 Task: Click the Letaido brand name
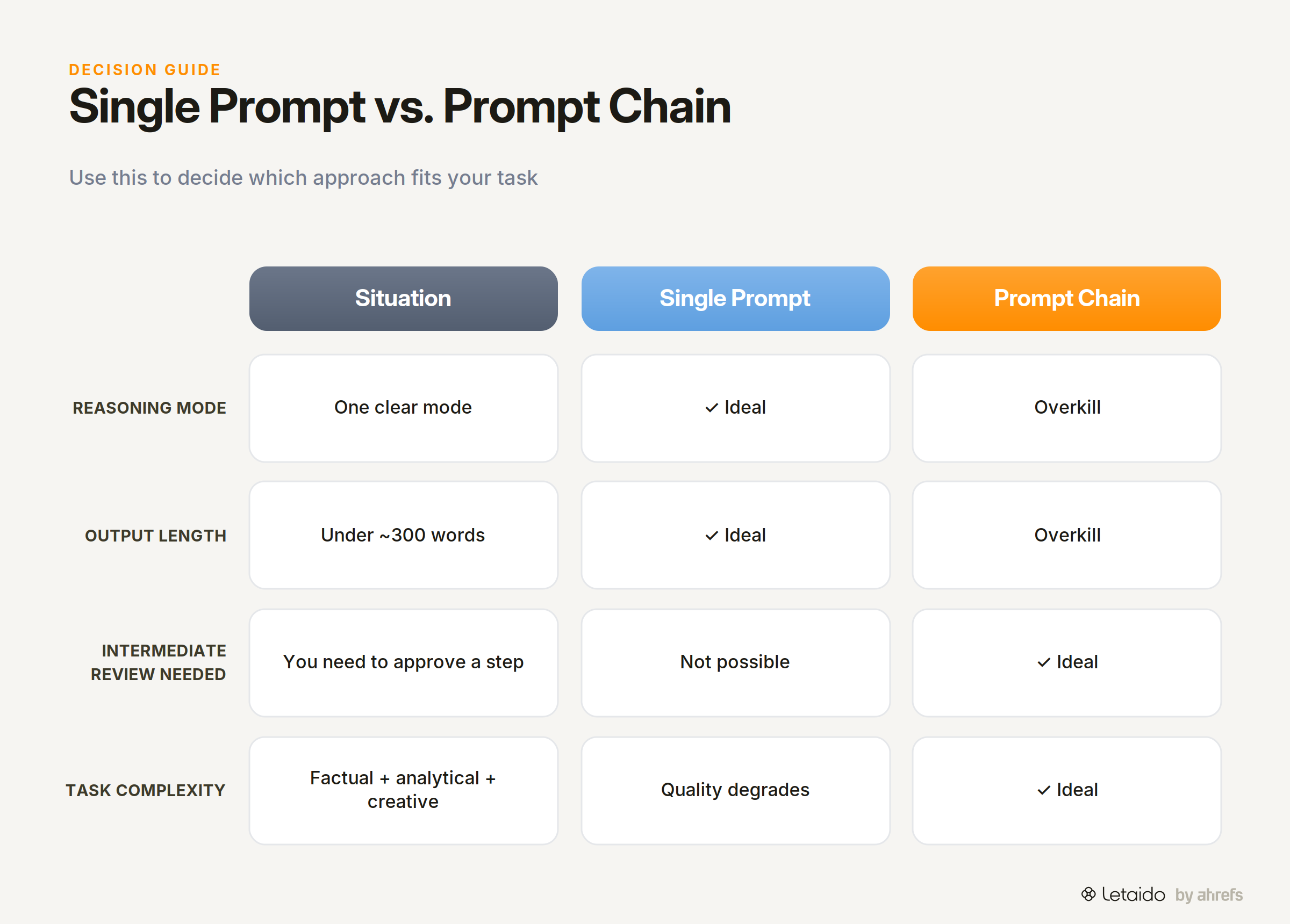point(1133,894)
